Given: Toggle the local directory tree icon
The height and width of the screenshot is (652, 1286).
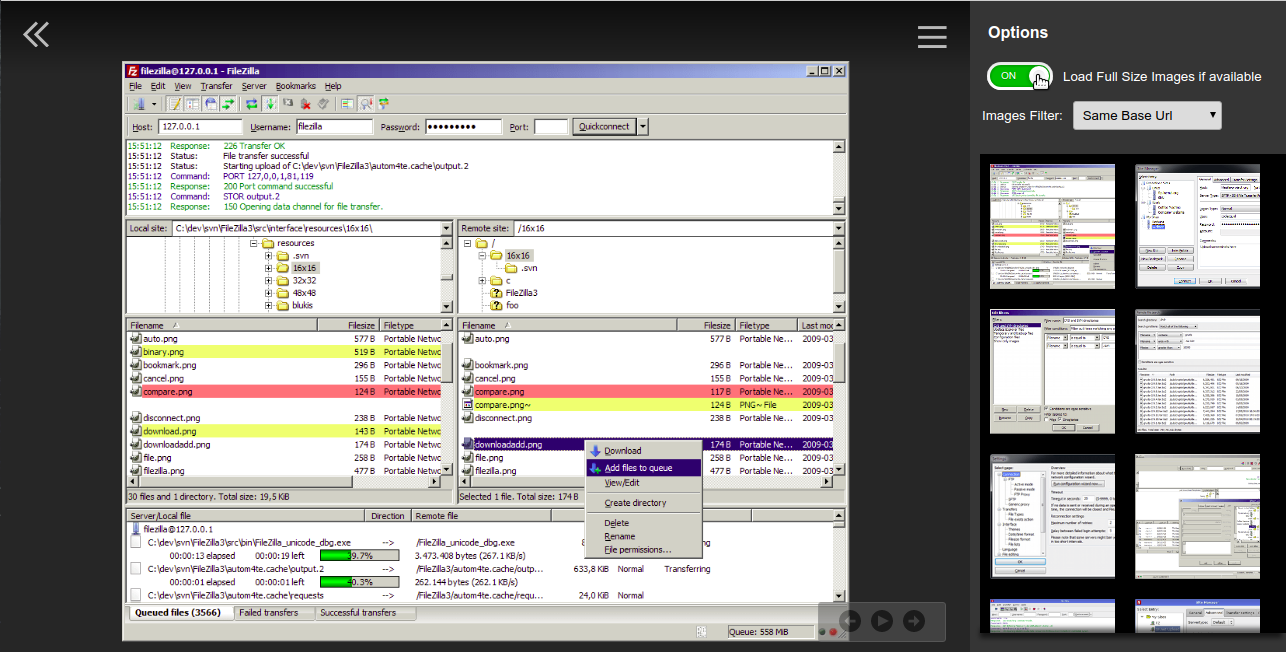Looking at the screenshot, I should pyautogui.click(x=193, y=103).
